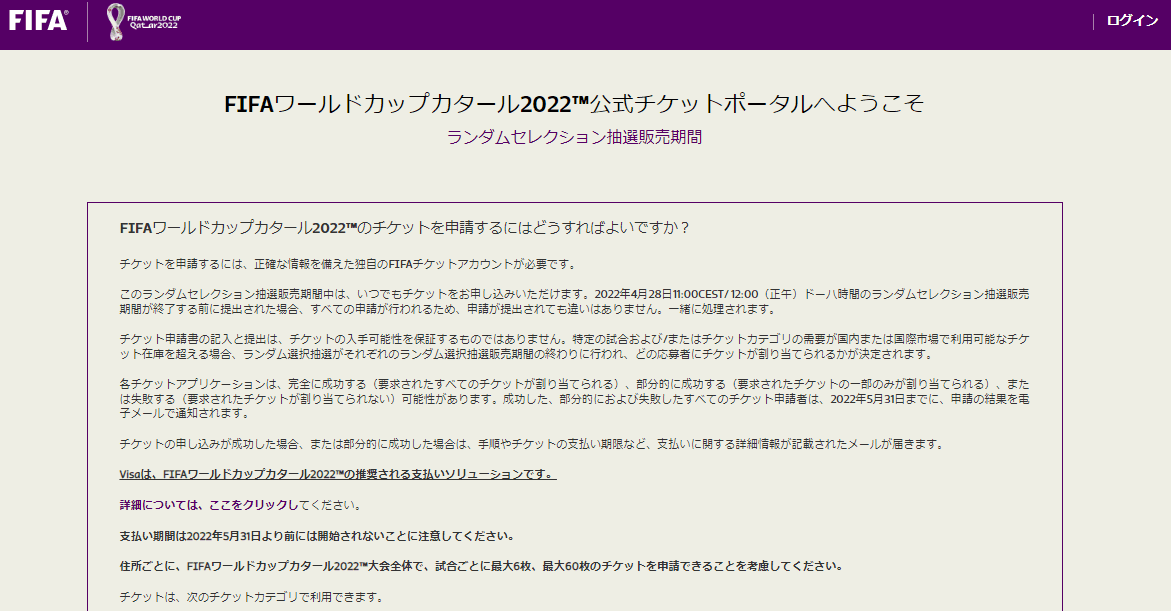Click the sentence チケットを申請するには、正確な情報を備えた

coord(348,264)
